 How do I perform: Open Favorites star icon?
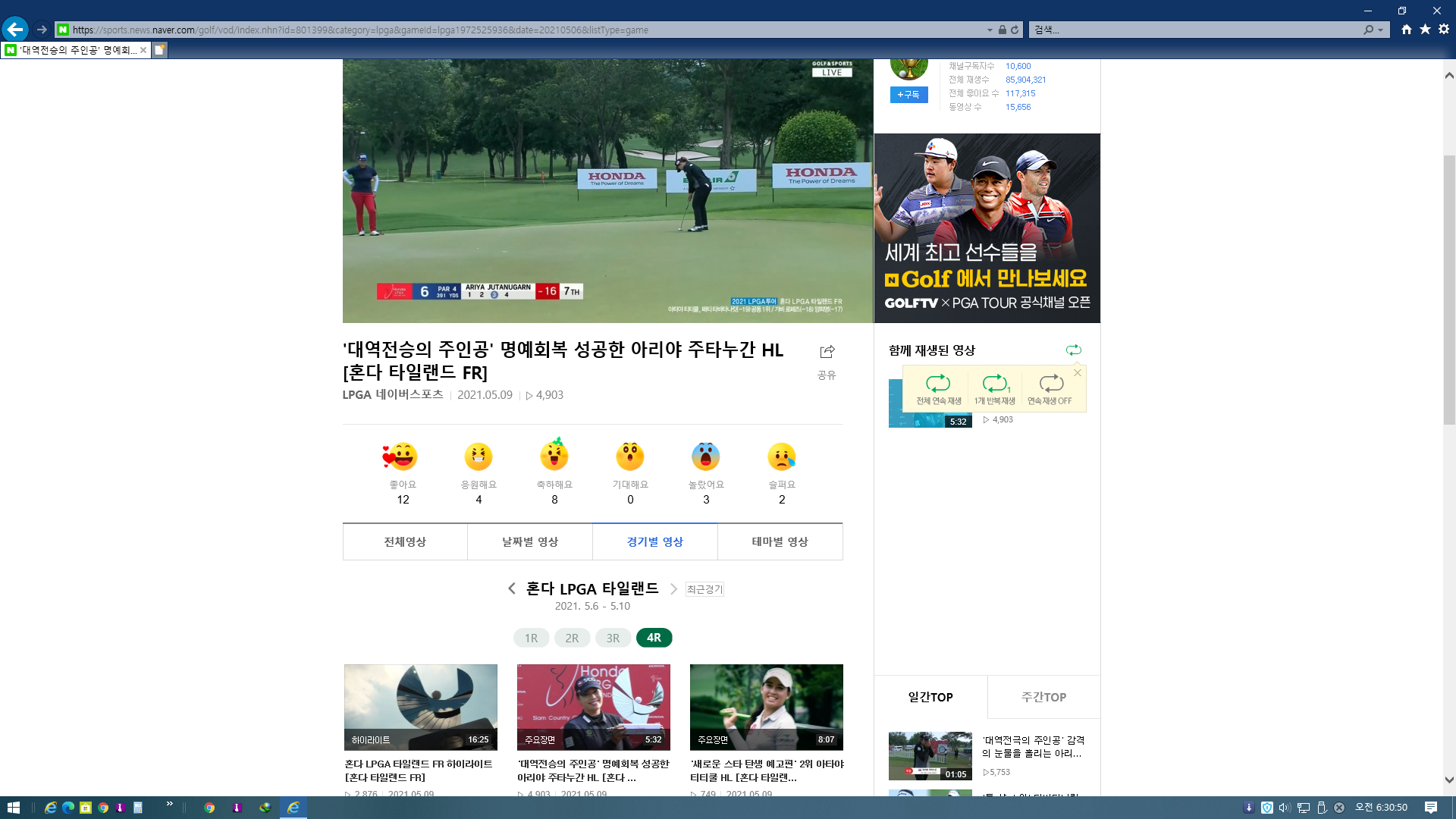tap(1425, 30)
